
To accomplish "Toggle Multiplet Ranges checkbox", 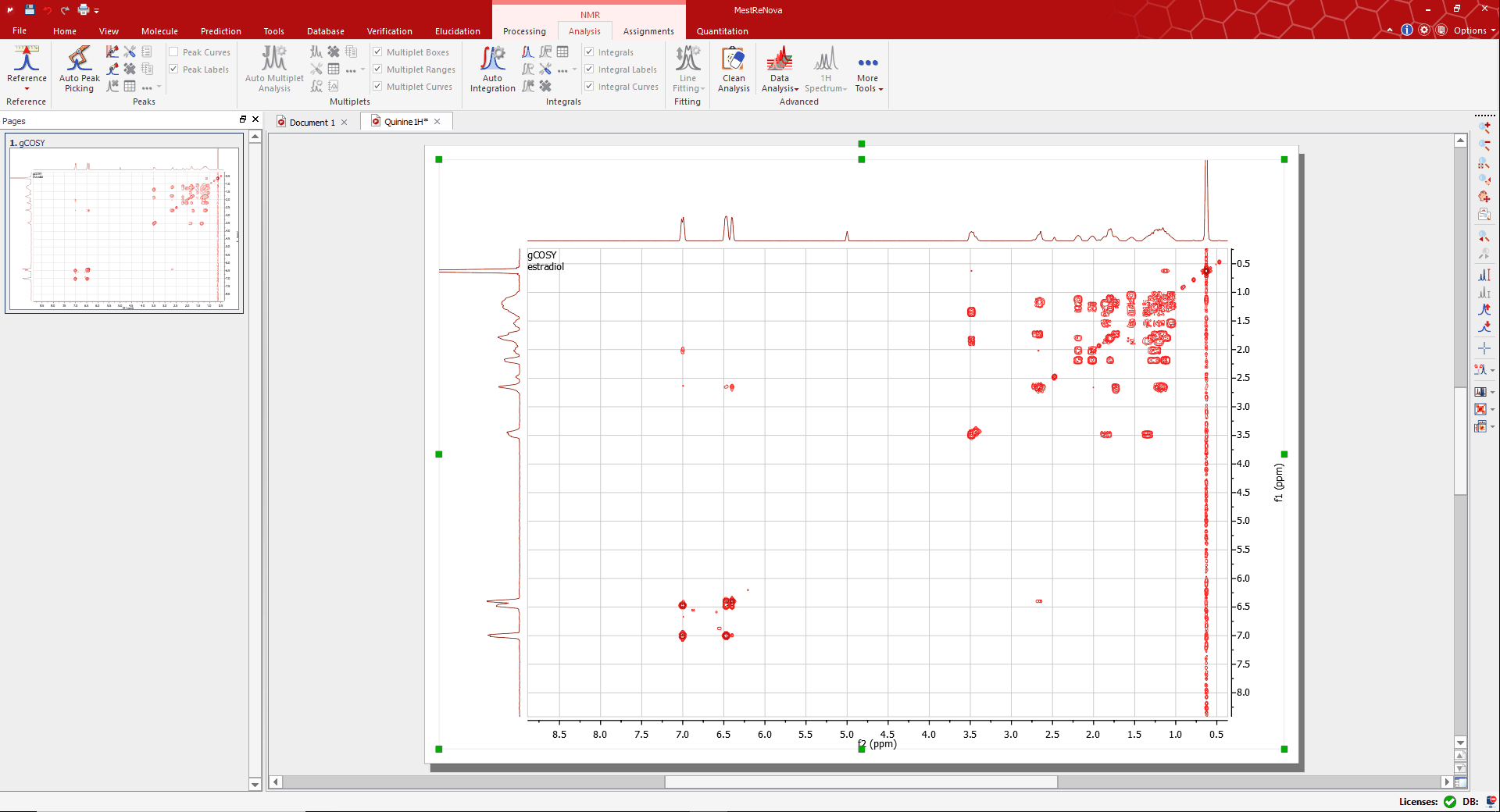I will [377, 69].
